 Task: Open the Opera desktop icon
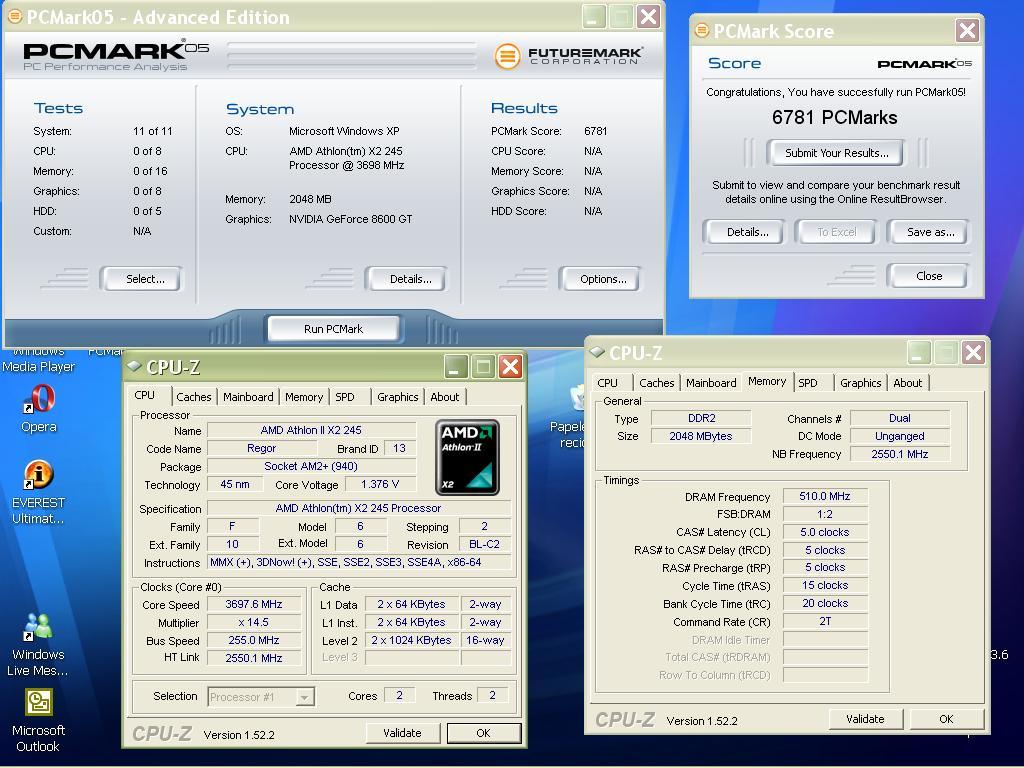(39, 408)
